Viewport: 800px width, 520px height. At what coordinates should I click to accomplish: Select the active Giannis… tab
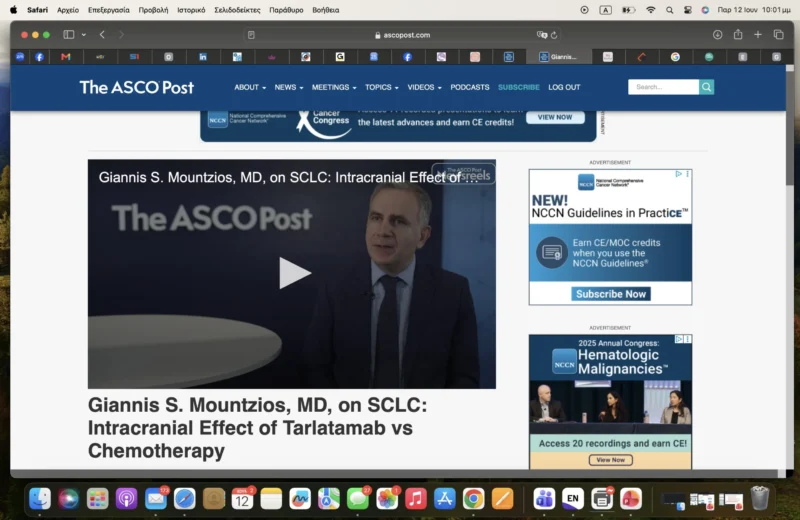(x=559, y=57)
